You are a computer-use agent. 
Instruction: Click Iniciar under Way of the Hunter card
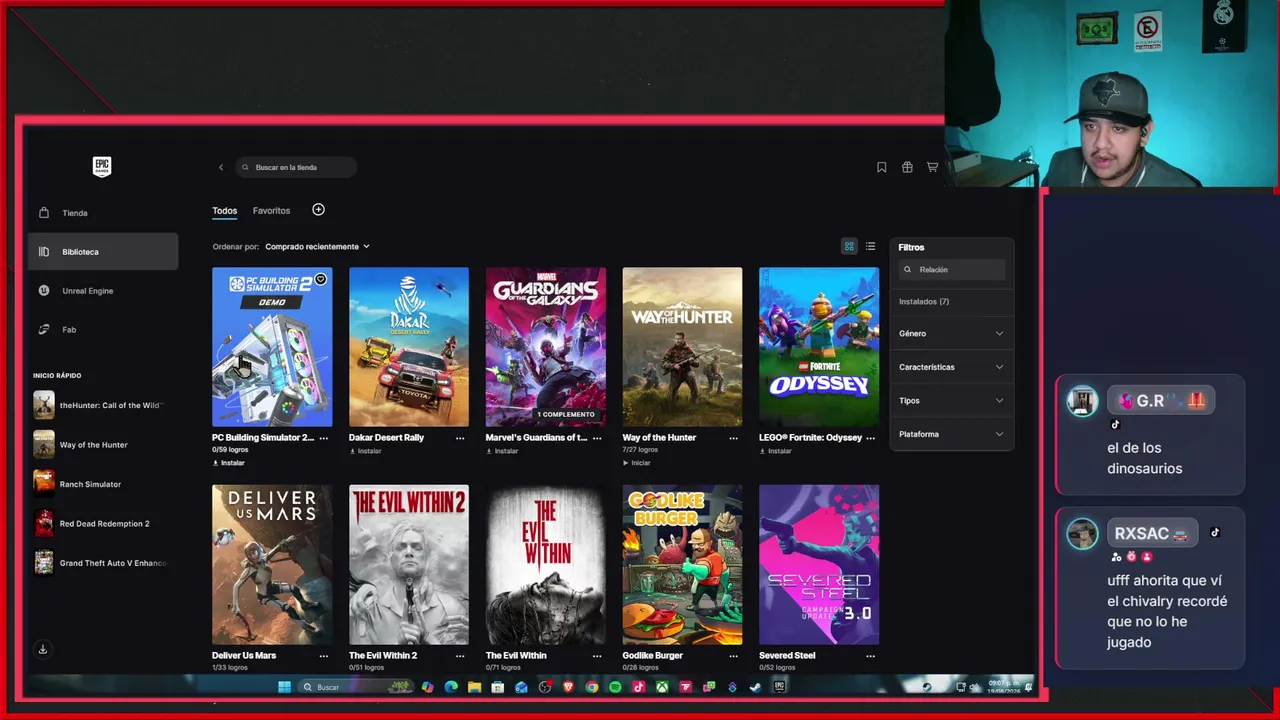point(637,463)
